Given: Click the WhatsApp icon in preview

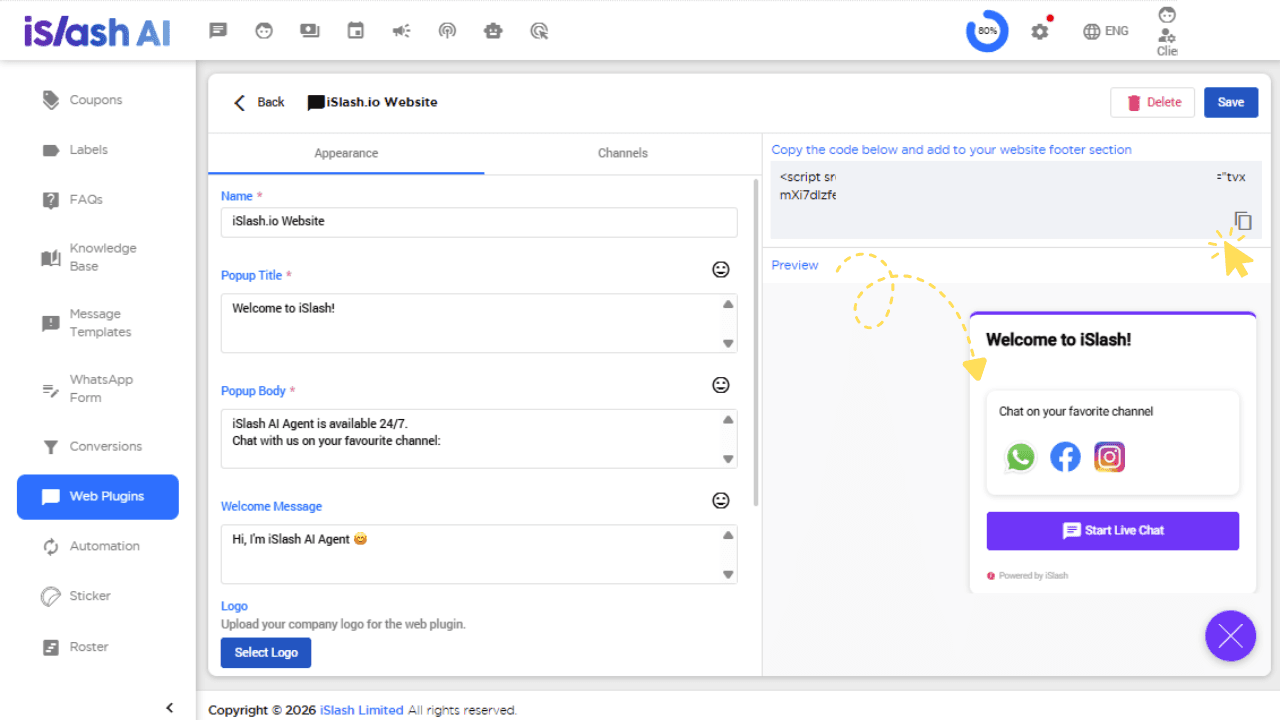Looking at the screenshot, I should tap(1021, 458).
